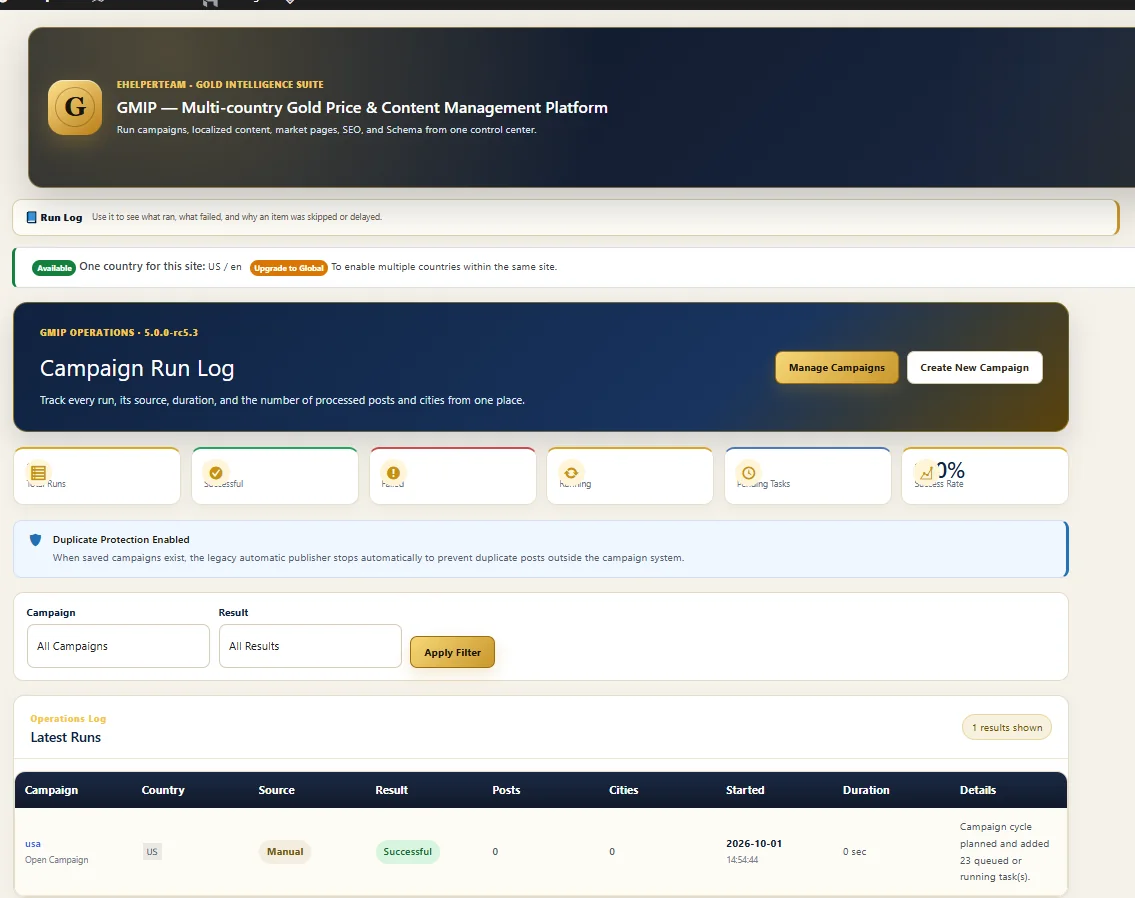Click the Run Log book icon

31,217
